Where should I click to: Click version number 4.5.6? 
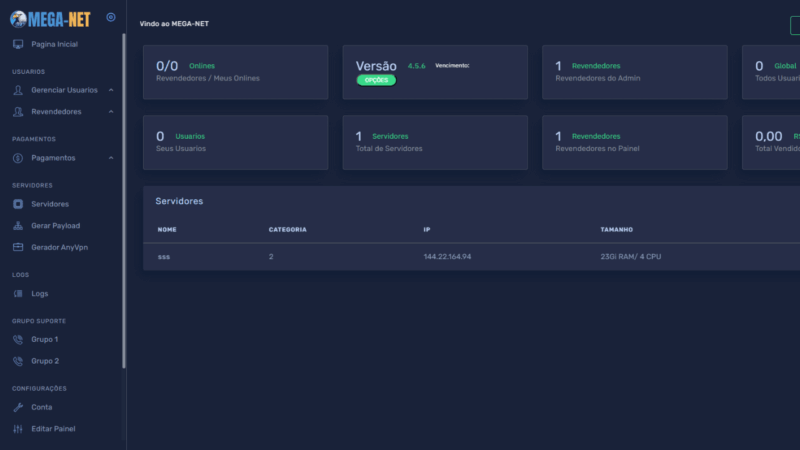416,66
